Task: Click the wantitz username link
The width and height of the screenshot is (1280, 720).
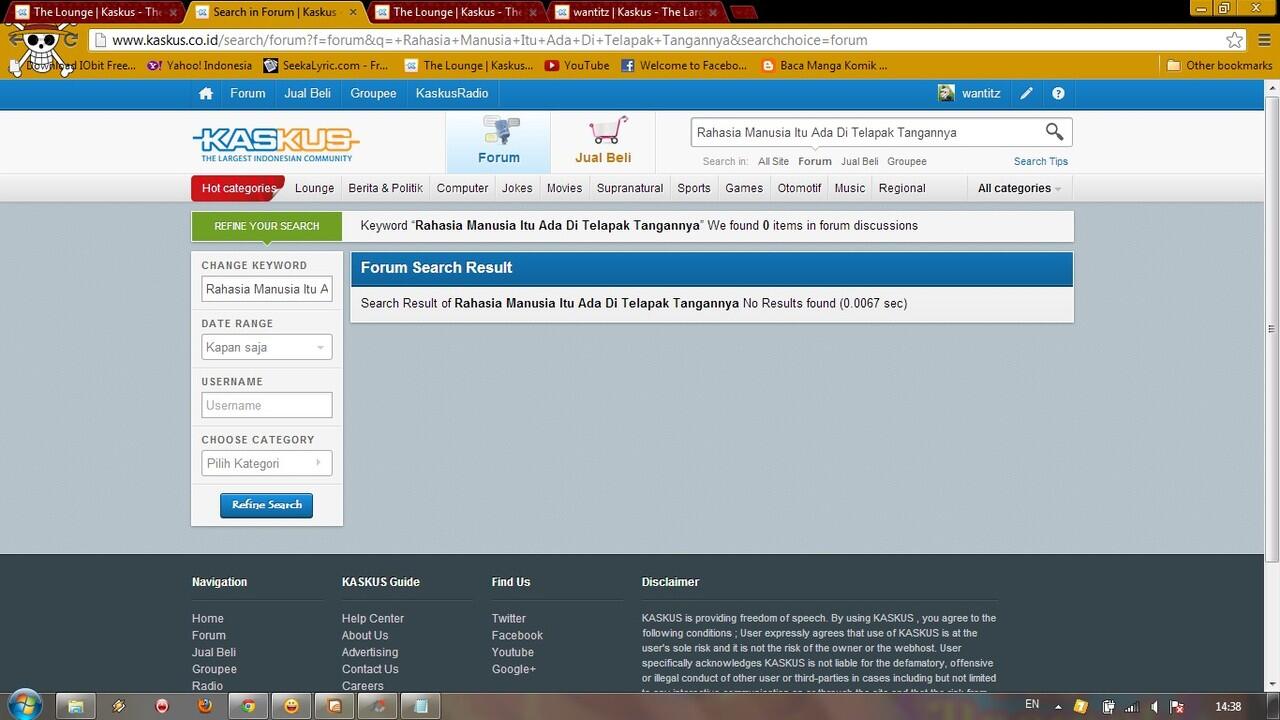Action: pyautogui.click(x=981, y=93)
